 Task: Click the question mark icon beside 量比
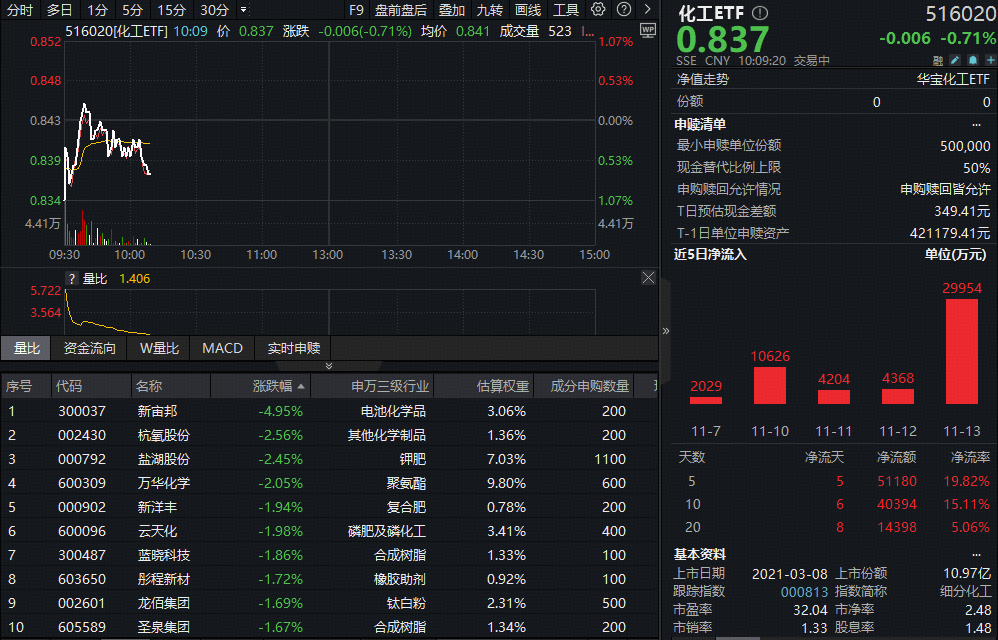[72, 279]
